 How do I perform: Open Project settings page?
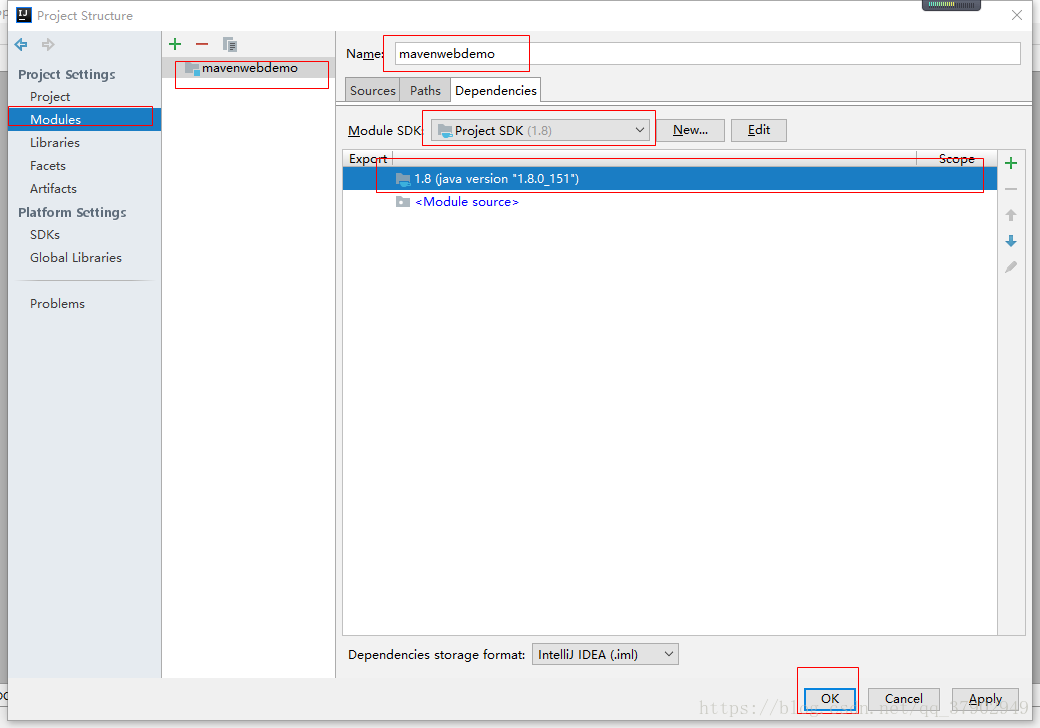click(50, 97)
